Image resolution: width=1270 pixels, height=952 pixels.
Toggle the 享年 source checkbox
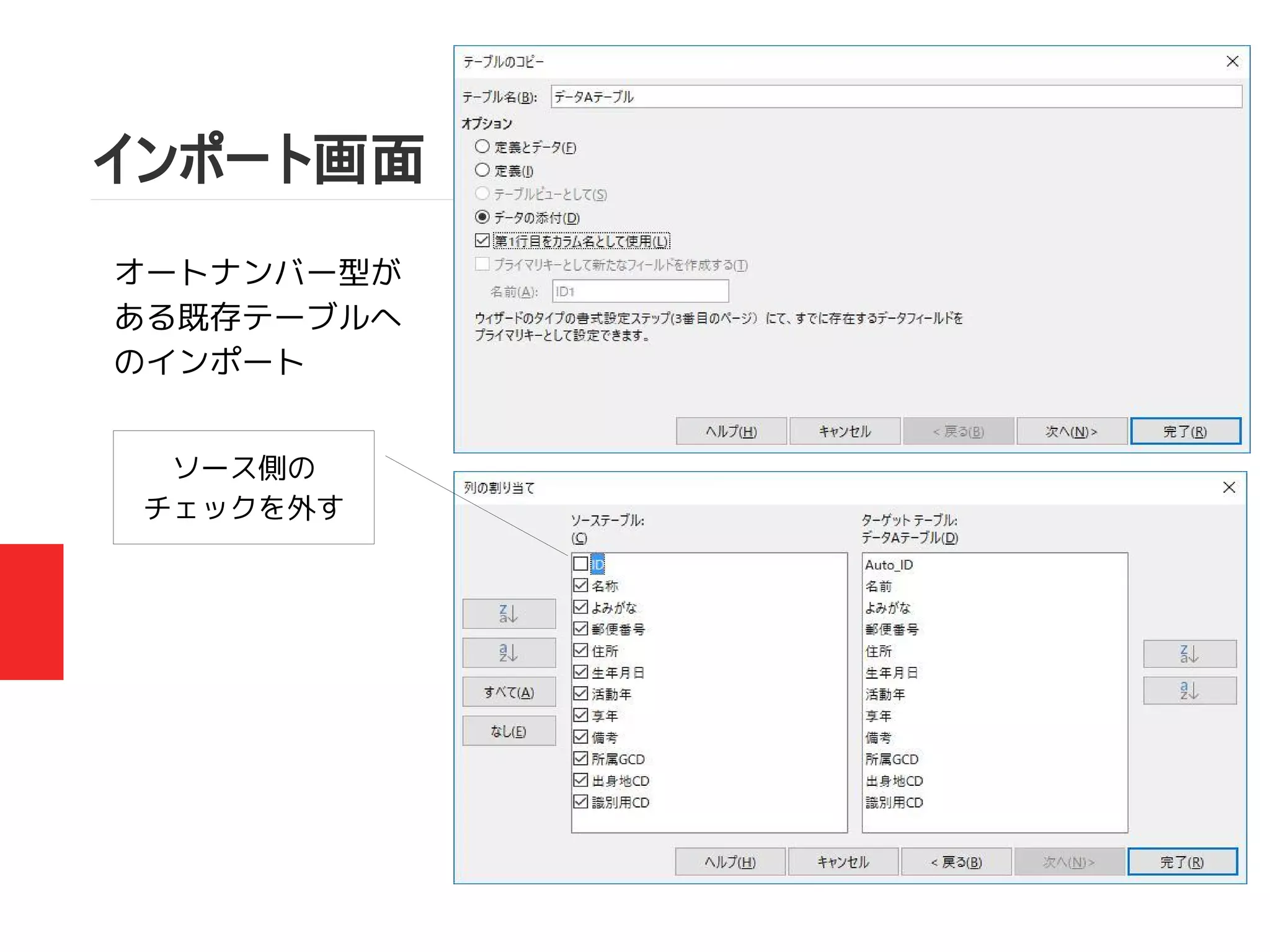[580, 715]
